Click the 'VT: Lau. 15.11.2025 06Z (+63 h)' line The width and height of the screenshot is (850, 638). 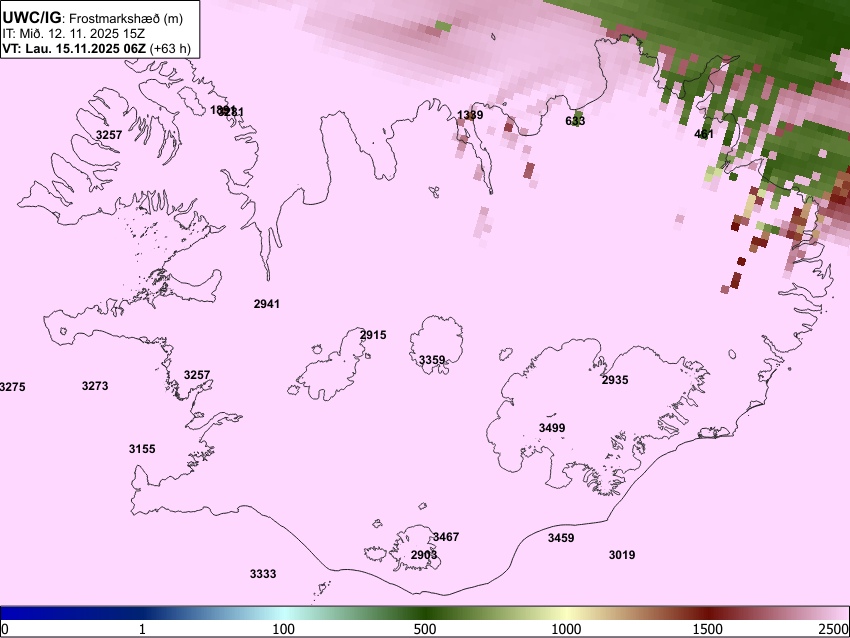(x=96, y=48)
